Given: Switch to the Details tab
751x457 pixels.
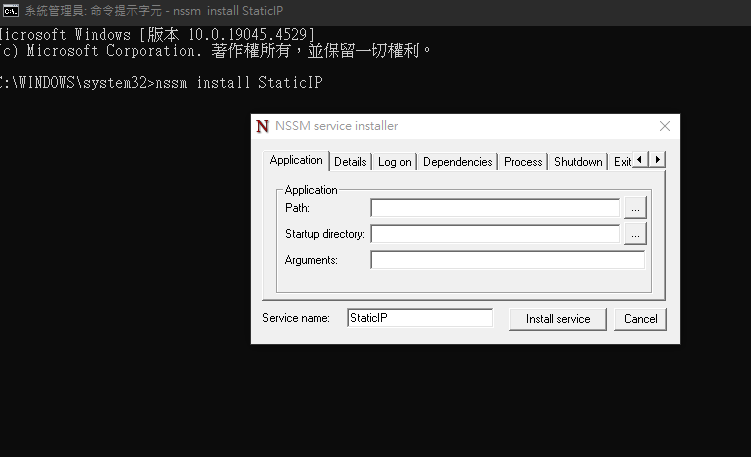Looking at the screenshot, I should click(x=350, y=162).
